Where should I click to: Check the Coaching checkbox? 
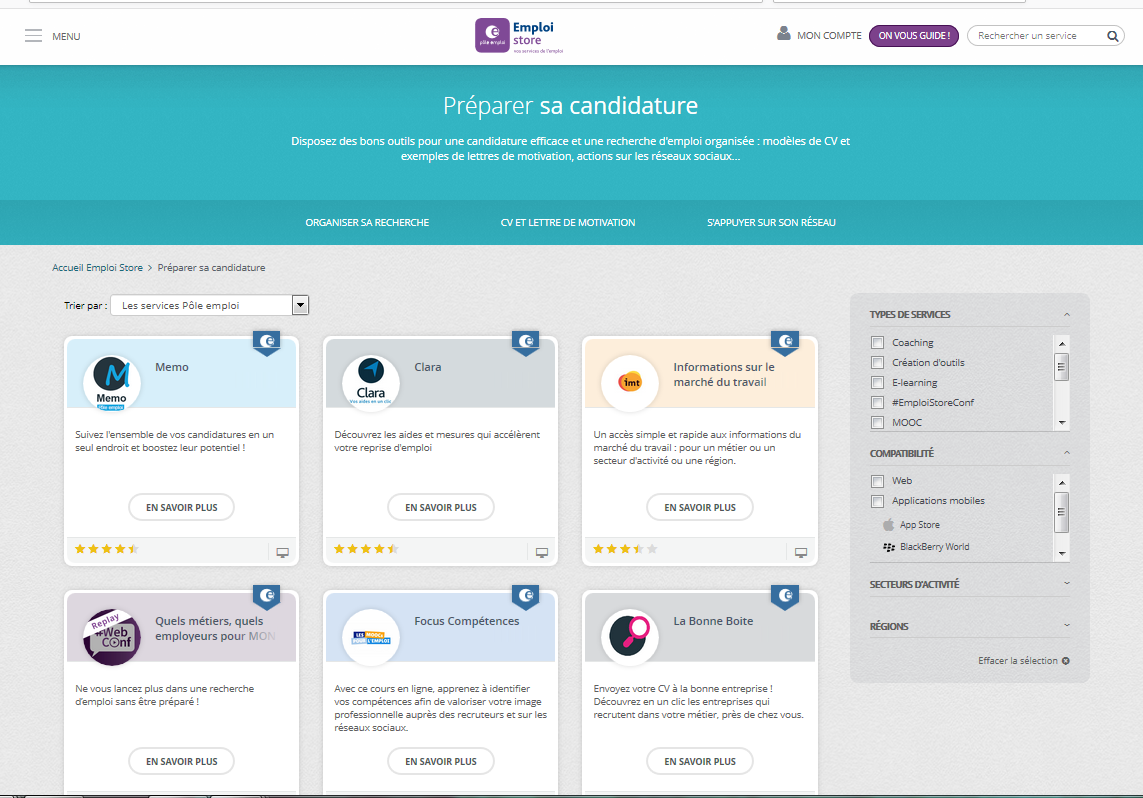pyautogui.click(x=877, y=342)
